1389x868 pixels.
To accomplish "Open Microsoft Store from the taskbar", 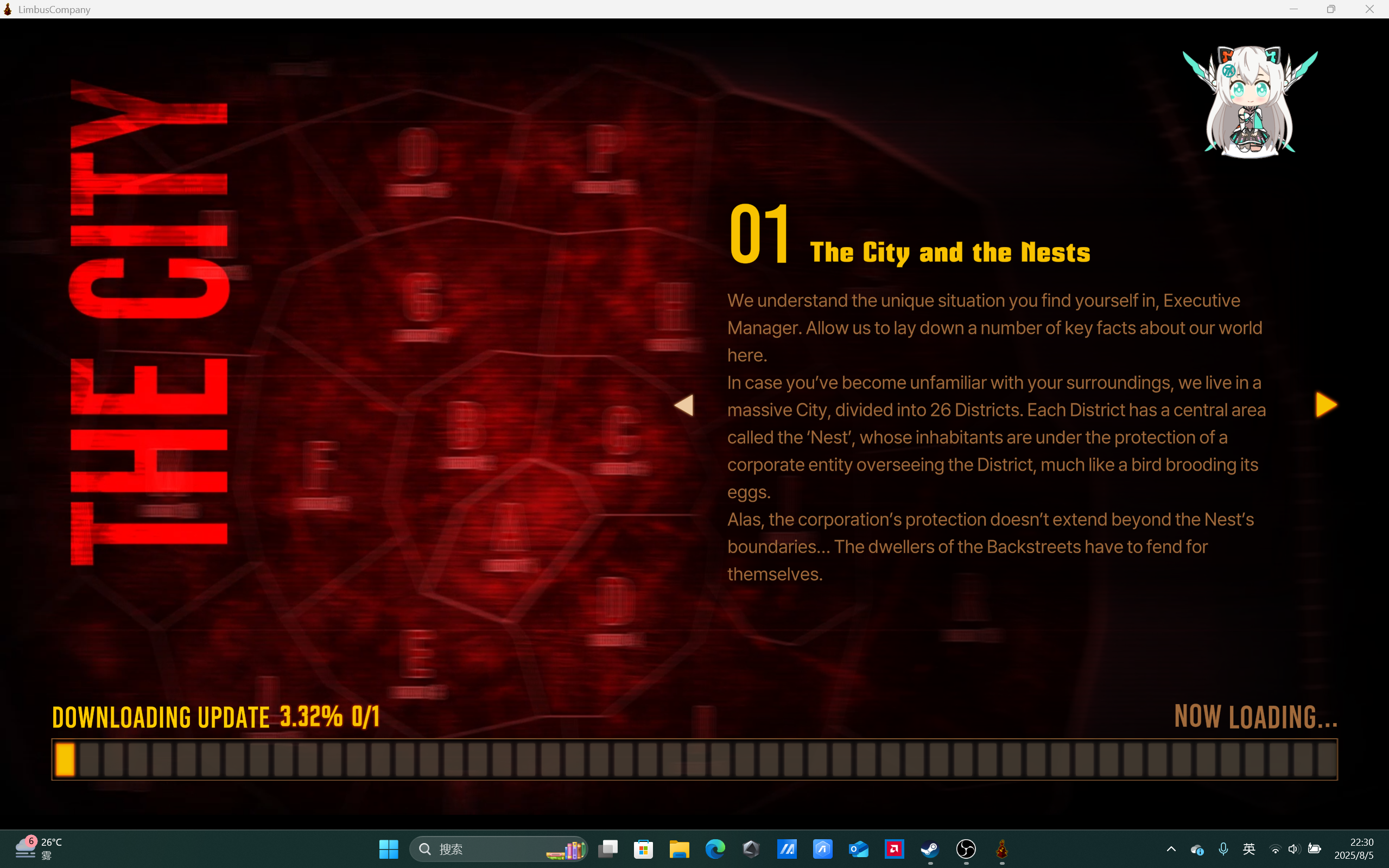I will (643, 849).
